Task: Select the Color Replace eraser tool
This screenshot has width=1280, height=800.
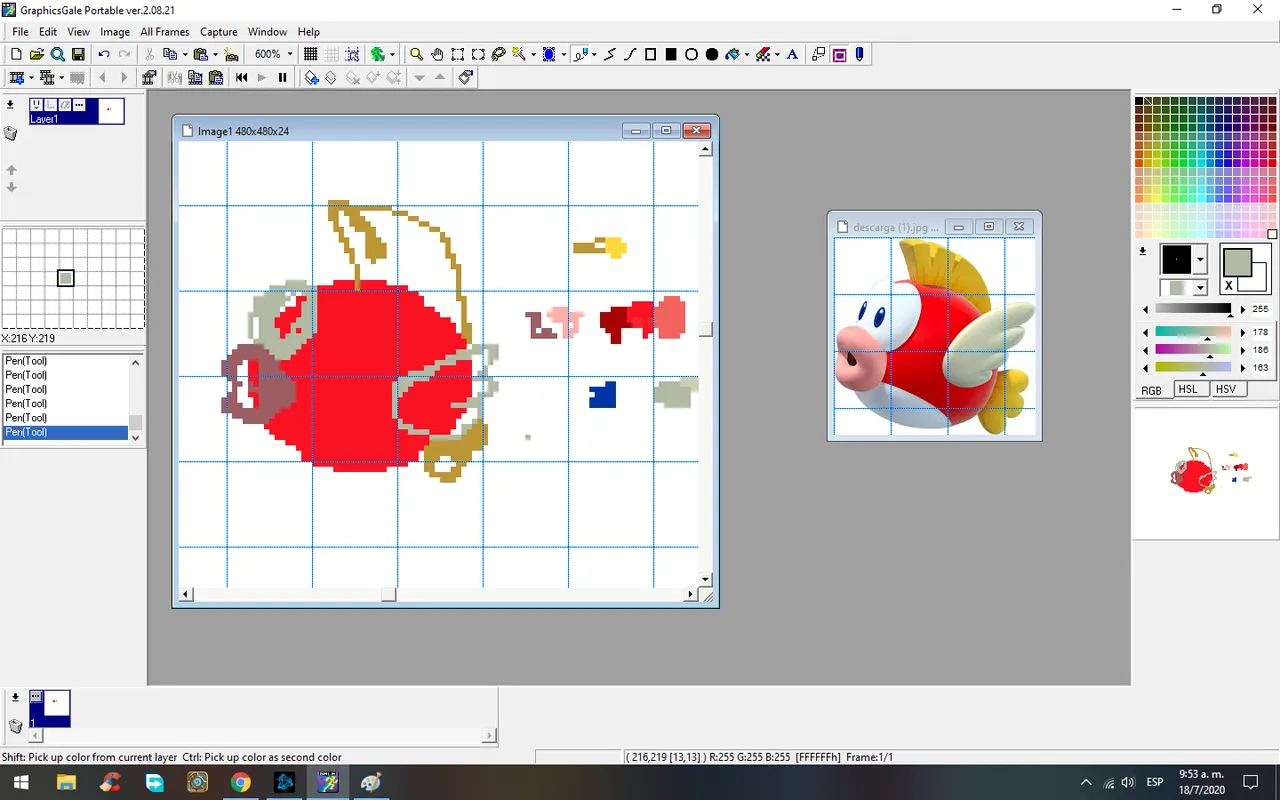Action: pos(764,54)
